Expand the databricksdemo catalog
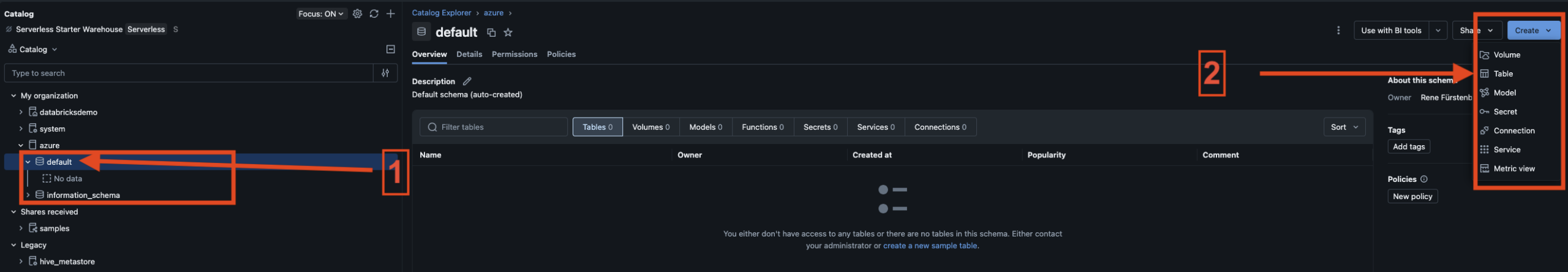The width and height of the screenshot is (1568, 272). click(21, 112)
